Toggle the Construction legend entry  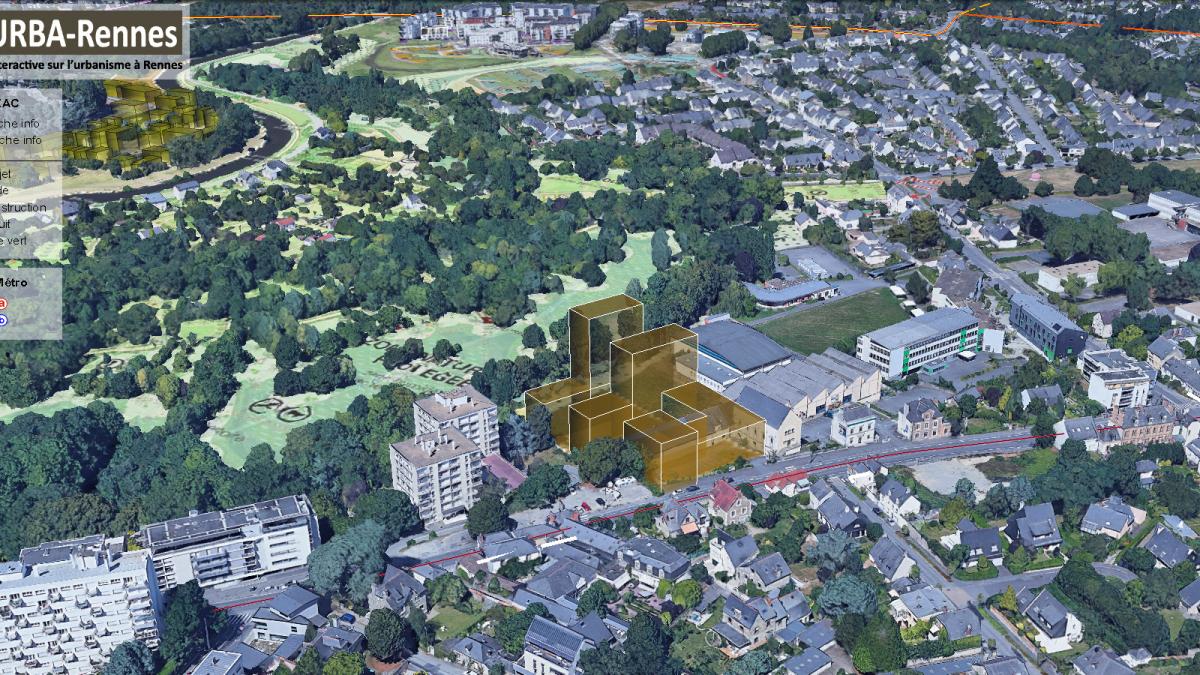click(x=22, y=207)
